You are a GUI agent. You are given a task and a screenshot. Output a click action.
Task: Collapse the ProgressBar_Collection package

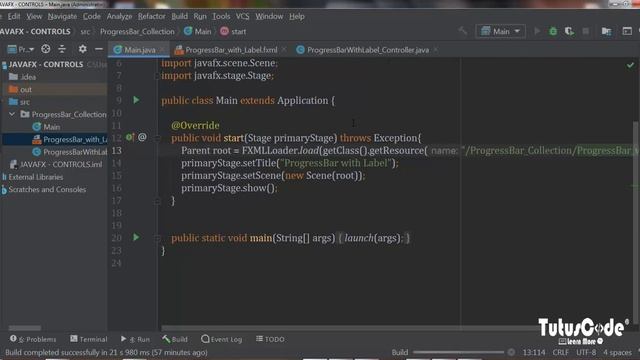[x=12, y=114]
